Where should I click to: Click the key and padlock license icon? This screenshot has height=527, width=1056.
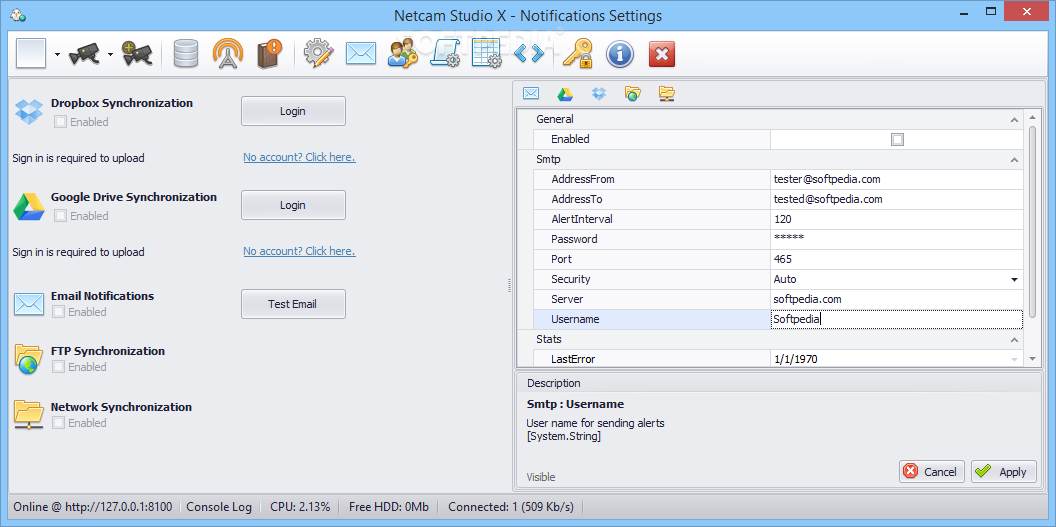577,53
